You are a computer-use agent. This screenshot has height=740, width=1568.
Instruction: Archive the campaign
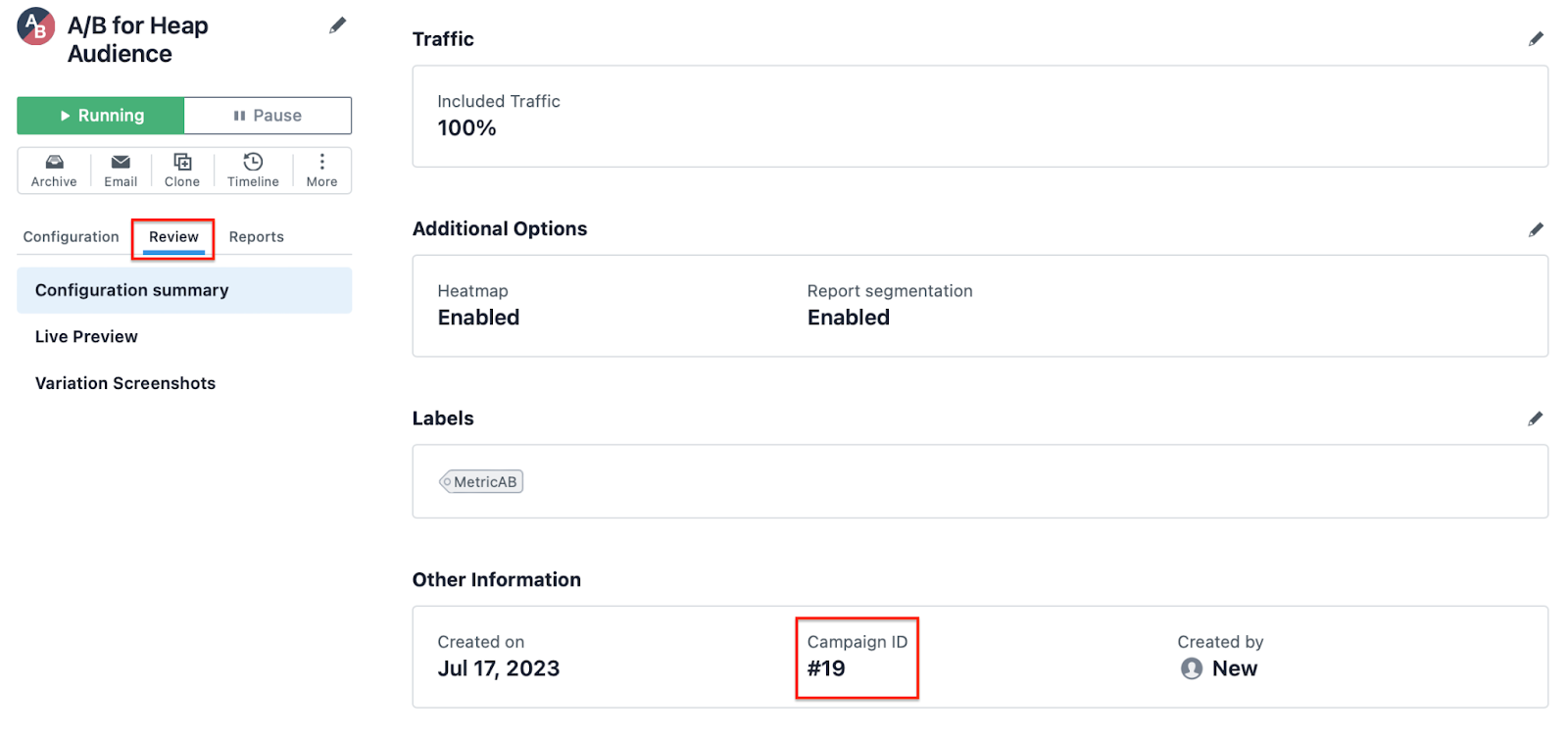pos(54,171)
